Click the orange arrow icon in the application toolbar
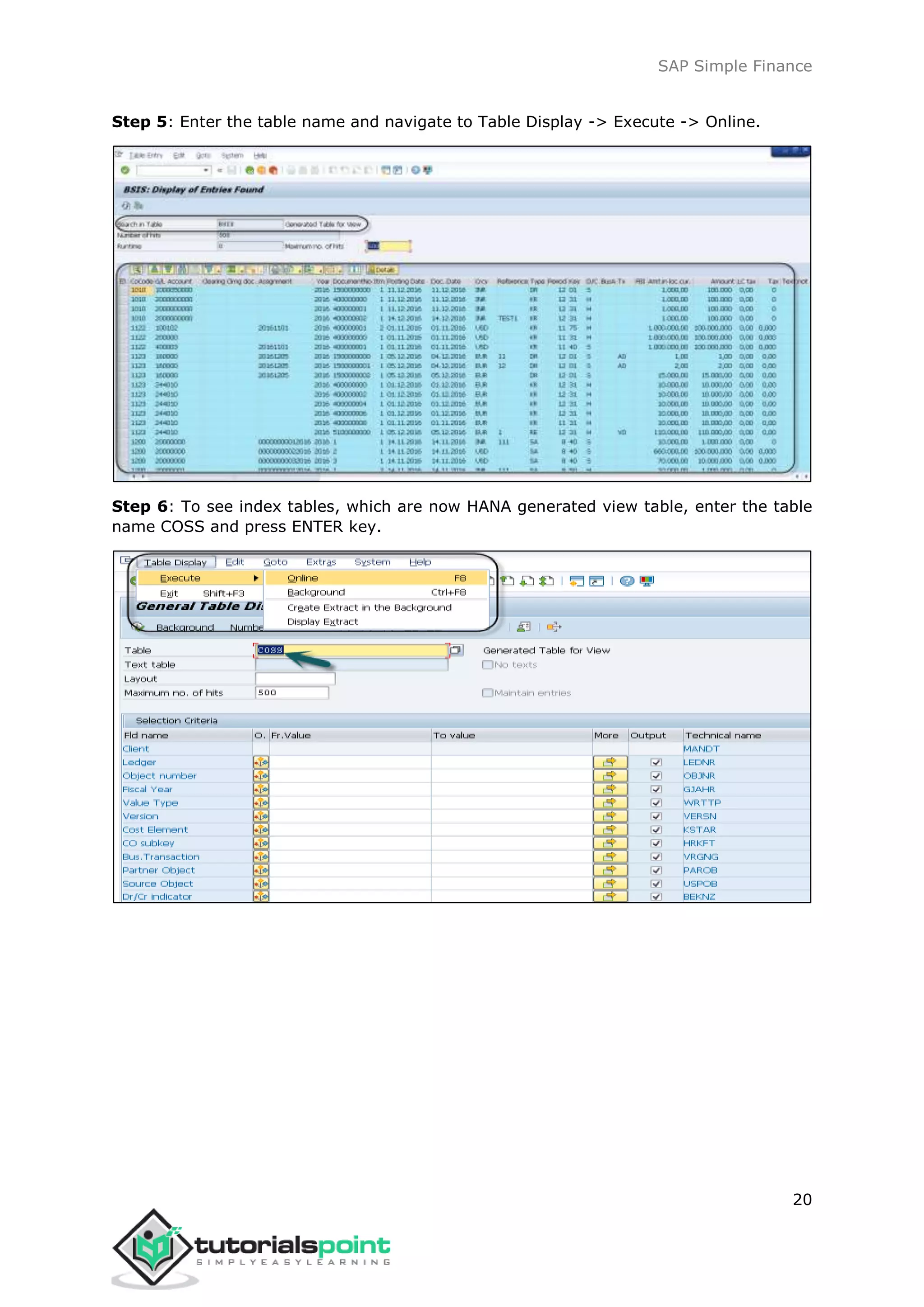The height and width of the screenshot is (1307, 924). 554,627
